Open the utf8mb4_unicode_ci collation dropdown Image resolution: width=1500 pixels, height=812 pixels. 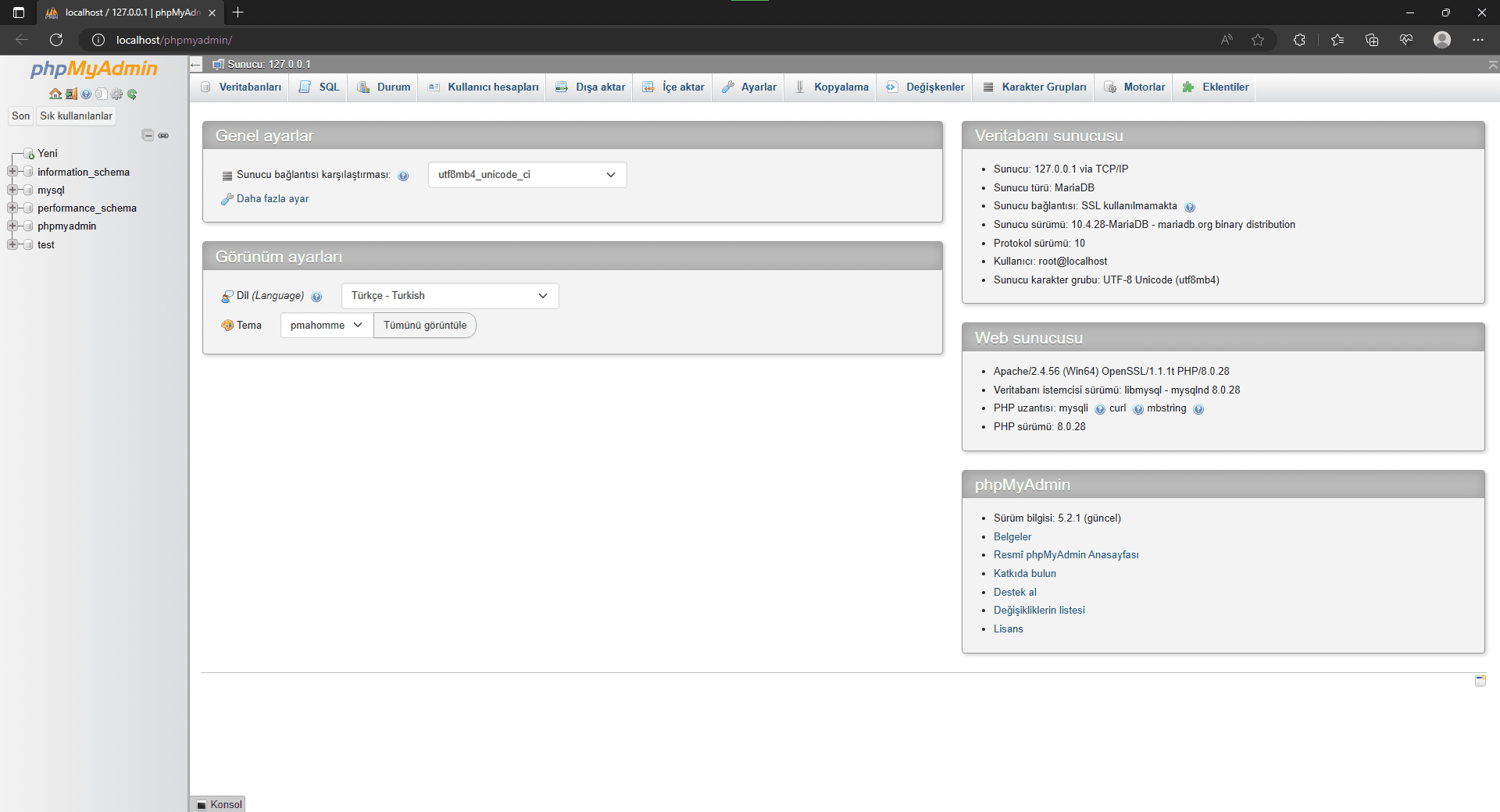[527, 175]
